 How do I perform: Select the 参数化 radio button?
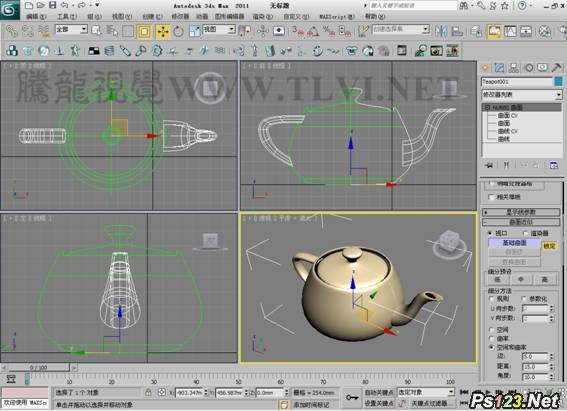[524, 299]
